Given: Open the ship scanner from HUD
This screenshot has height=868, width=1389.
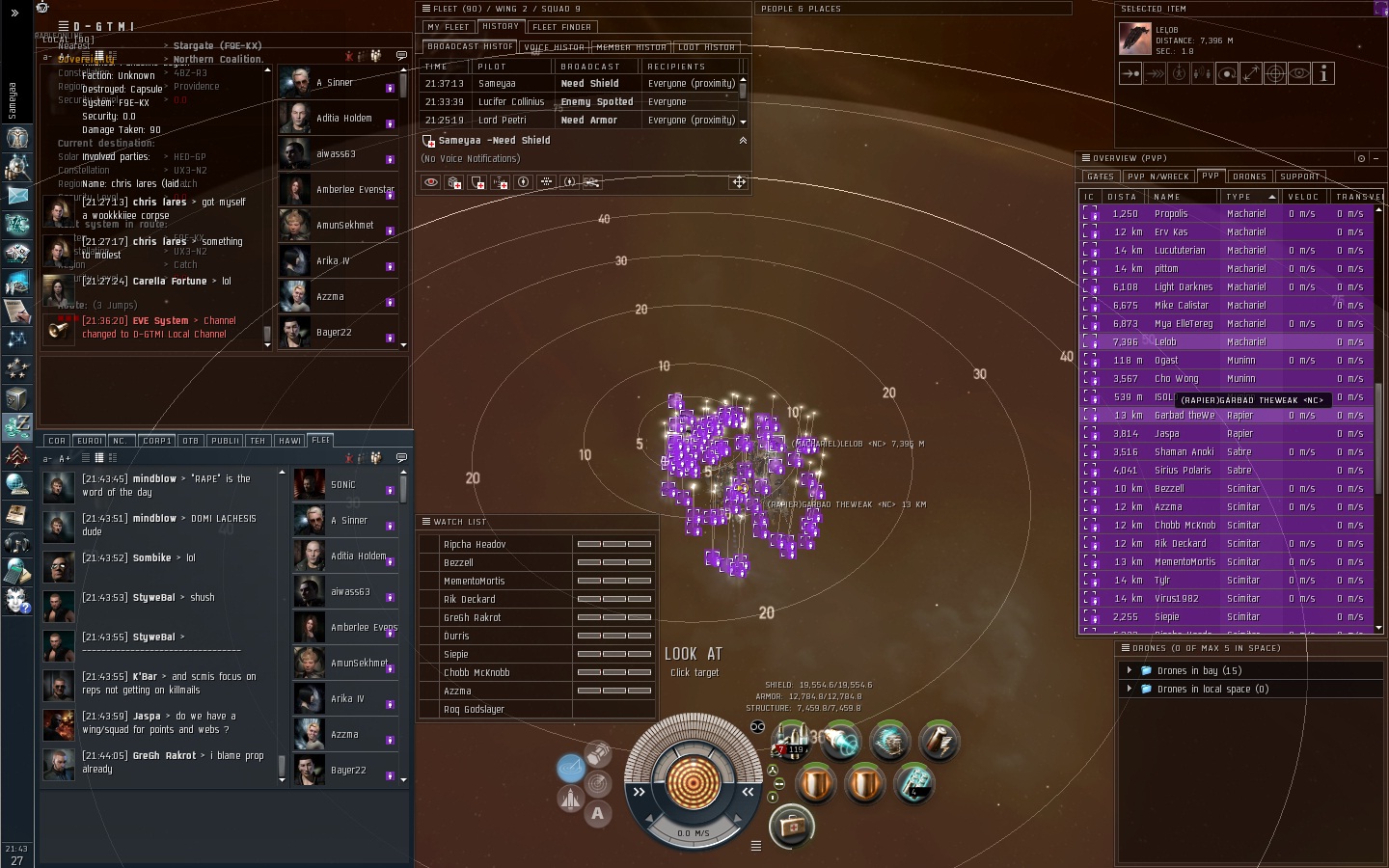Looking at the screenshot, I should 598,783.
